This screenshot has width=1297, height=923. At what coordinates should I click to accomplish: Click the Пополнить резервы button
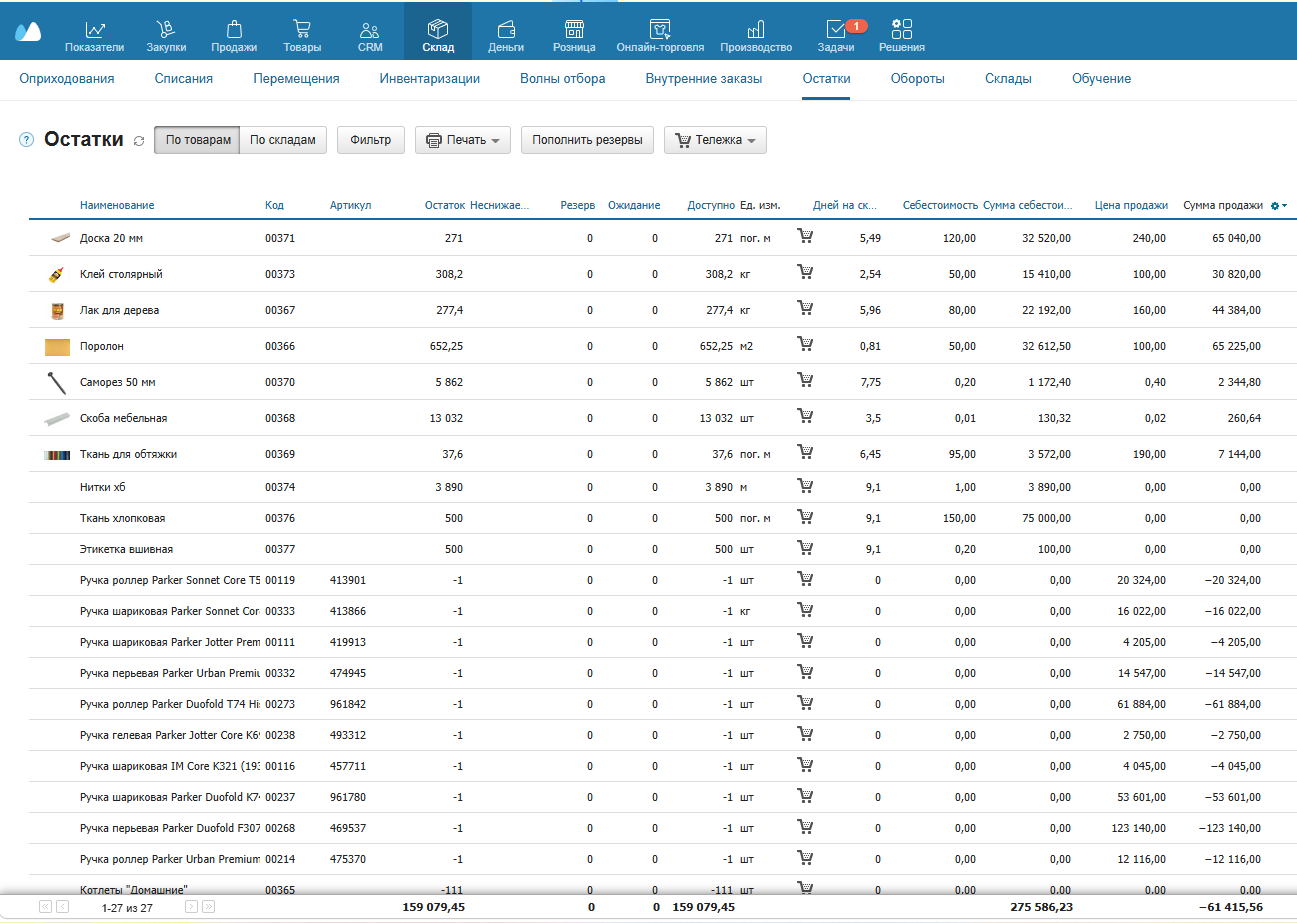[x=587, y=140]
